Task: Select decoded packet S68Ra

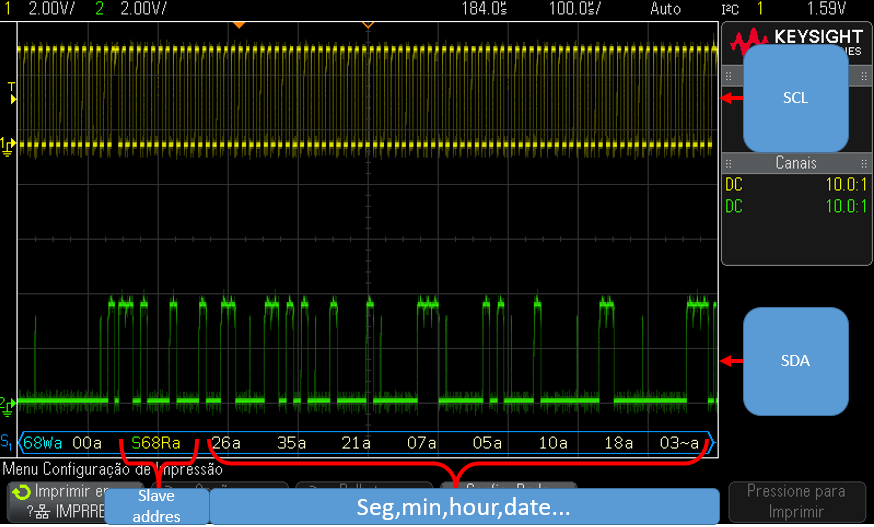Action: (x=156, y=443)
